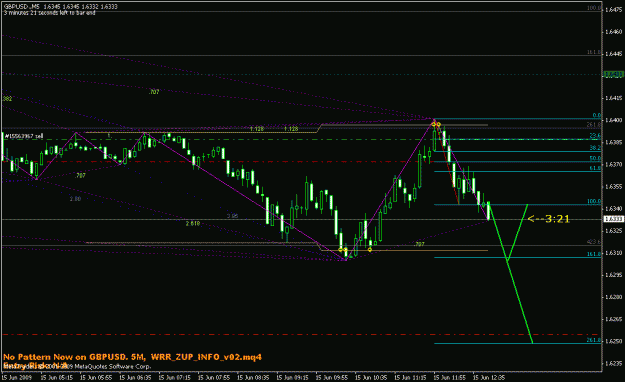Click the 1.6370 price axis label
The height and width of the screenshot is (382, 625).
(x=614, y=164)
